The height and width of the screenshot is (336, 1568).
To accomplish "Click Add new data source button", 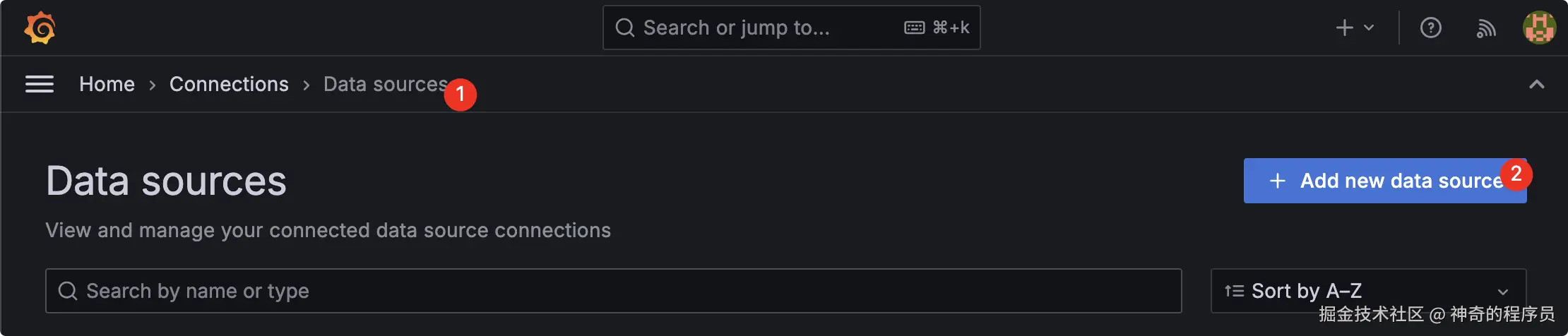I will [x=1384, y=181].
